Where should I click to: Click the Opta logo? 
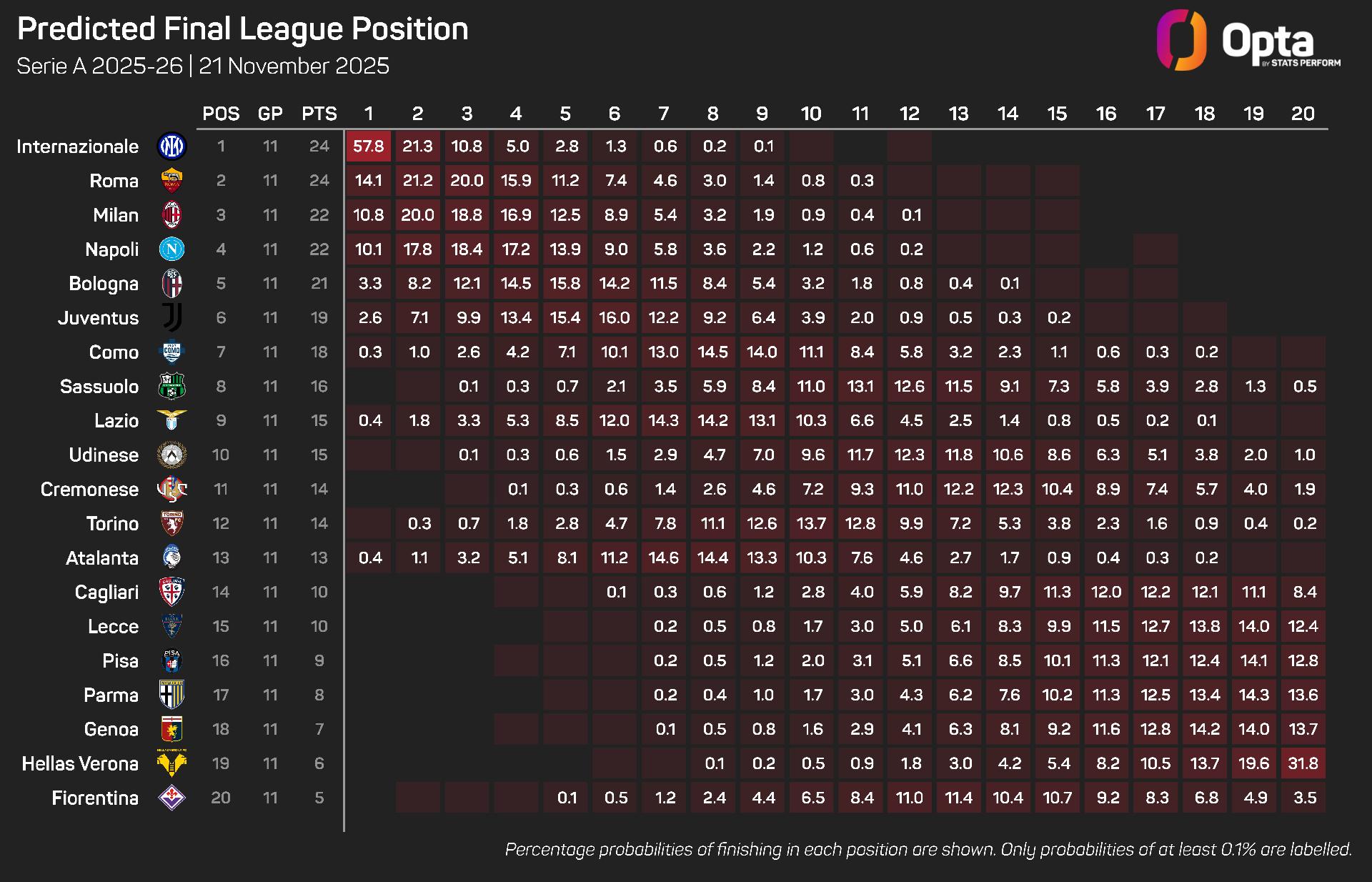pyautogui.click(x=1248, y=41)
